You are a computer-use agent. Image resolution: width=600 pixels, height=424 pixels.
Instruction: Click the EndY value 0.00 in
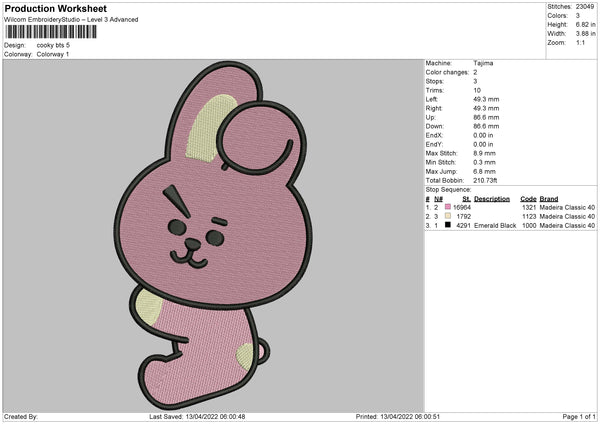[483, 144]
